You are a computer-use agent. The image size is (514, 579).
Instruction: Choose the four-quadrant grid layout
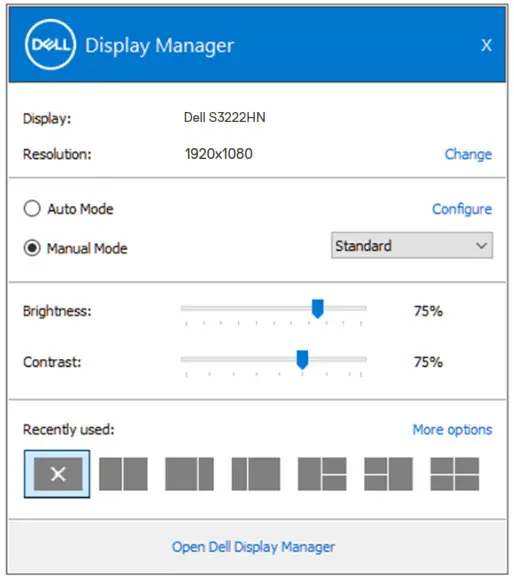tap(455, 474)
